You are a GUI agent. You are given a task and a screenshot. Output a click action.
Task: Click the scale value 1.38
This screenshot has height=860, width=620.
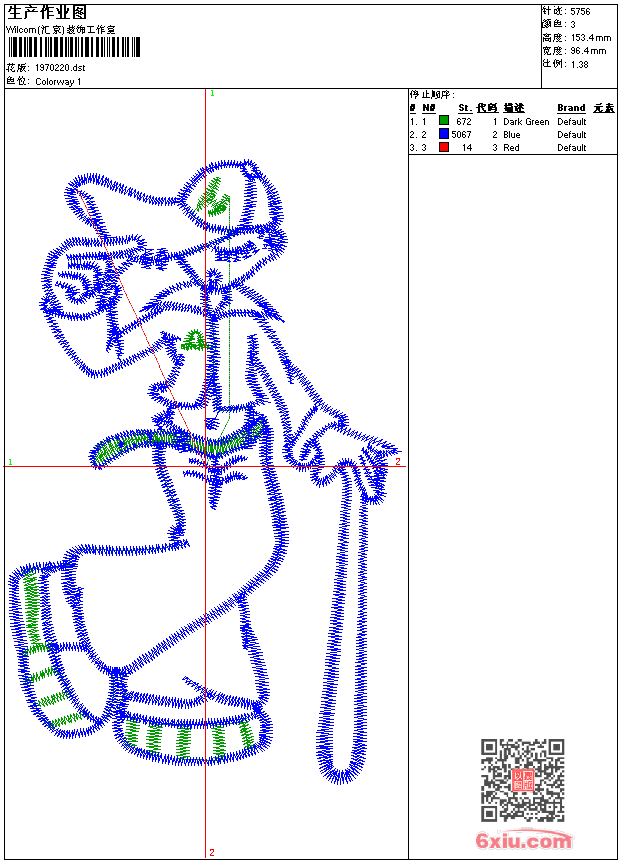tap(579, 64)
